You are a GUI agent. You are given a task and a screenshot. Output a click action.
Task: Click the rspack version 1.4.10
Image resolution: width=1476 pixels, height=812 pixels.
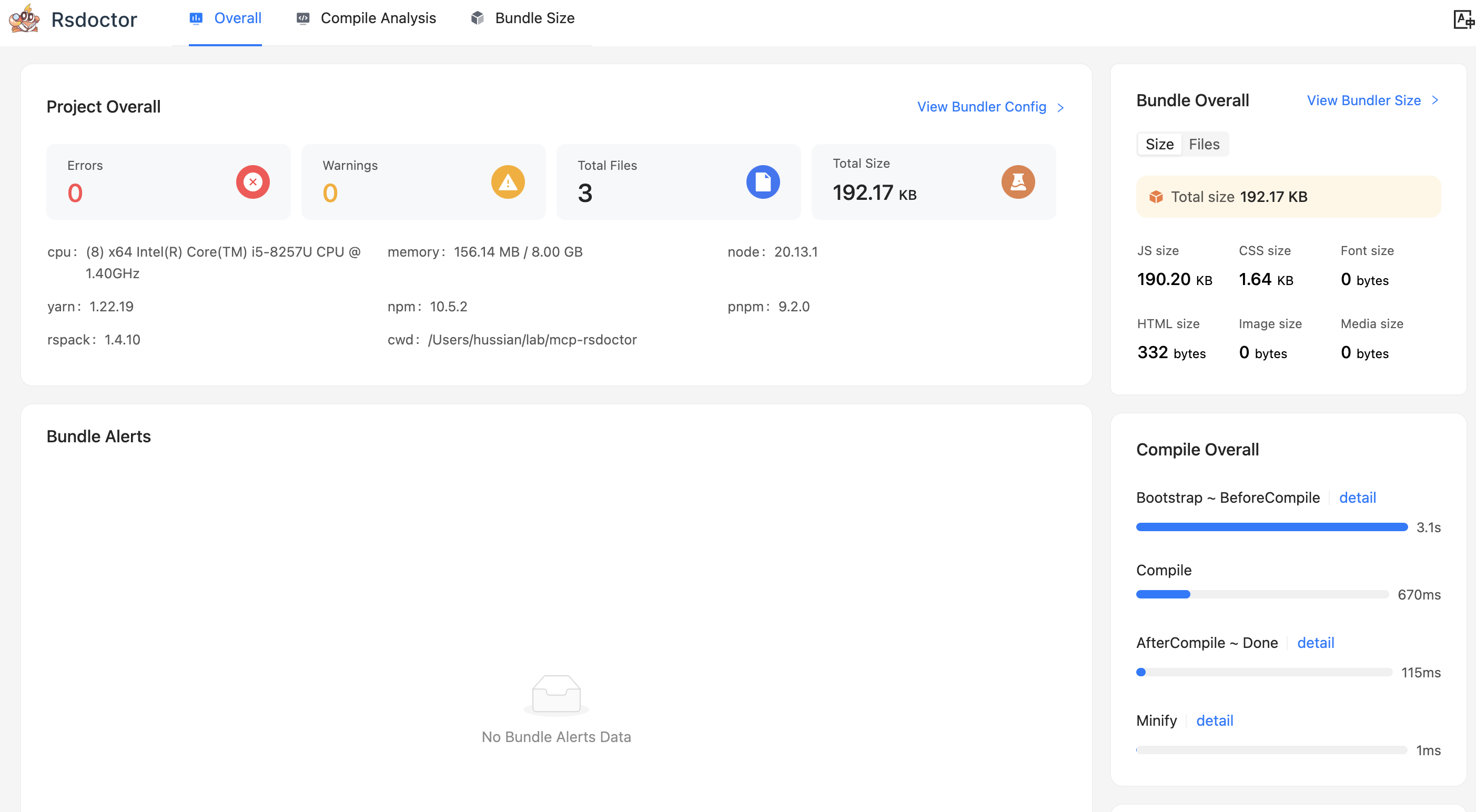pos(122,340)
